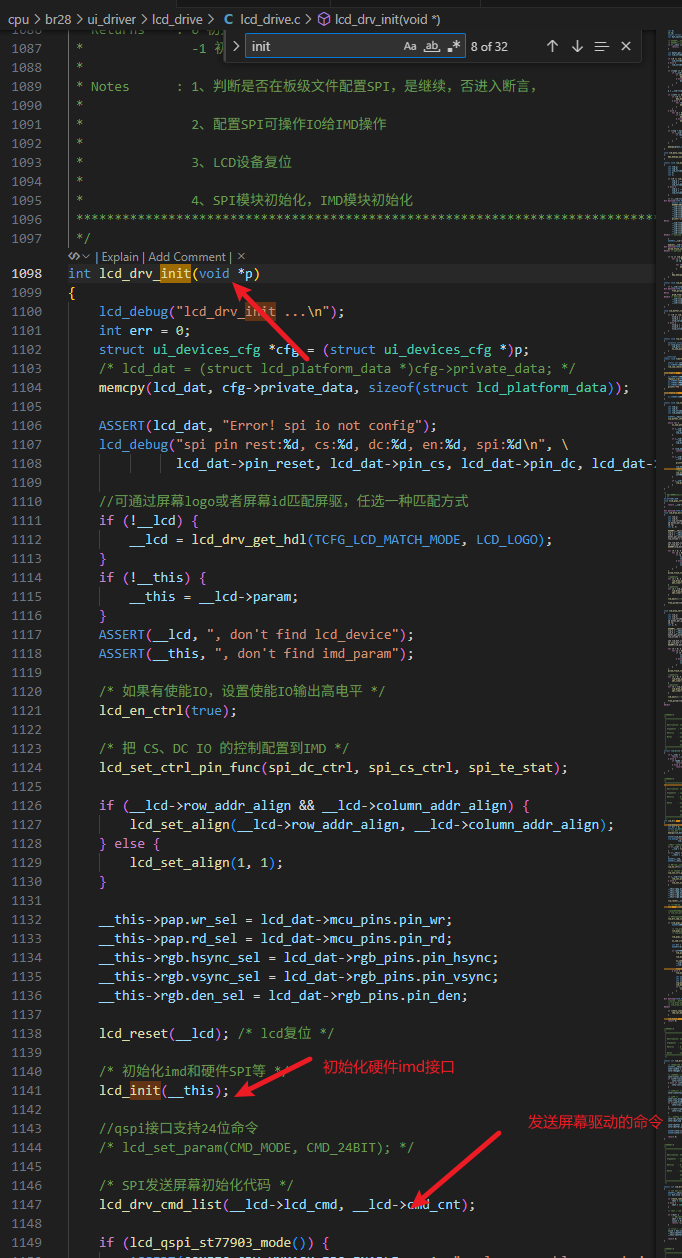Screen dimensions: 682x1258
Task: Click the rgb.den_sel assignment line
Action: pos(283,995)
